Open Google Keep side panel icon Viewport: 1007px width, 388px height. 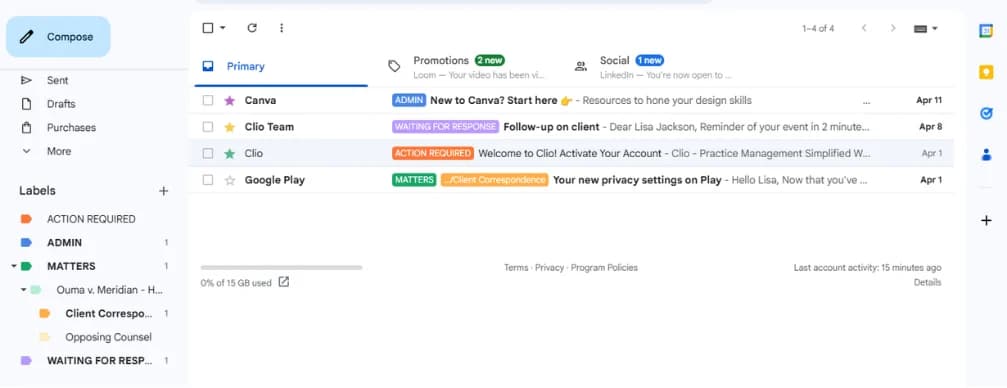pos(986,73)
